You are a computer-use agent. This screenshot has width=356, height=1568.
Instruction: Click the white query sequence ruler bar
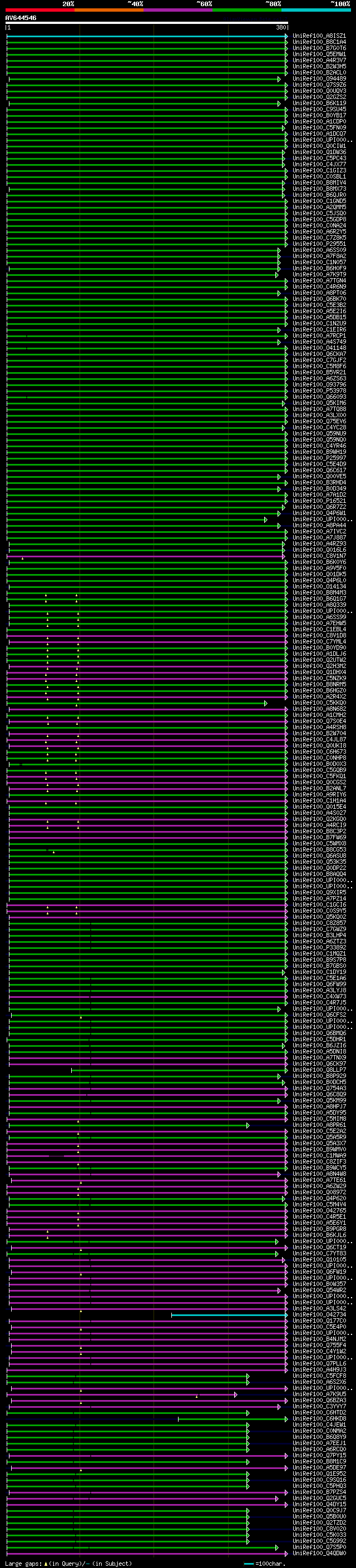[147, 23]
